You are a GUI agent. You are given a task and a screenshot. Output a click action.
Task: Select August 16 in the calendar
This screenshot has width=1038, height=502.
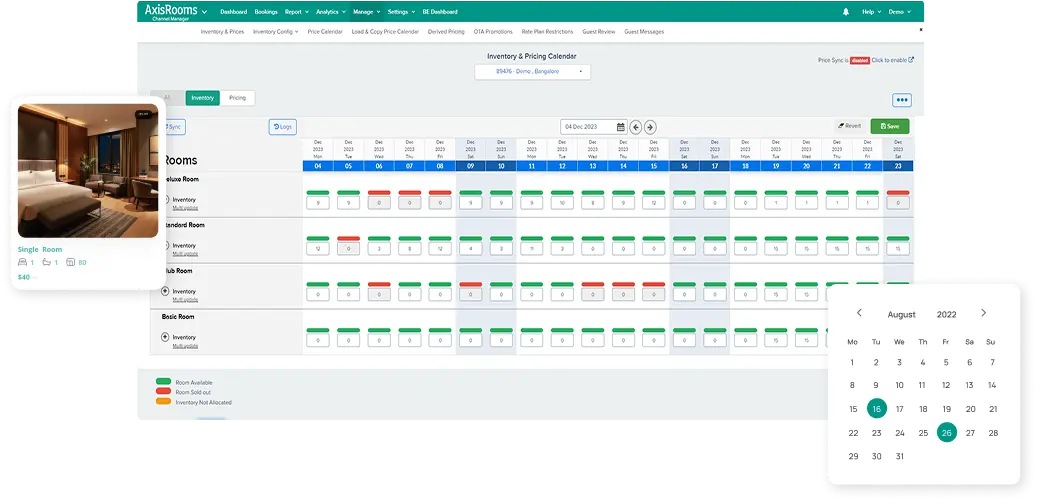(876, 409)
